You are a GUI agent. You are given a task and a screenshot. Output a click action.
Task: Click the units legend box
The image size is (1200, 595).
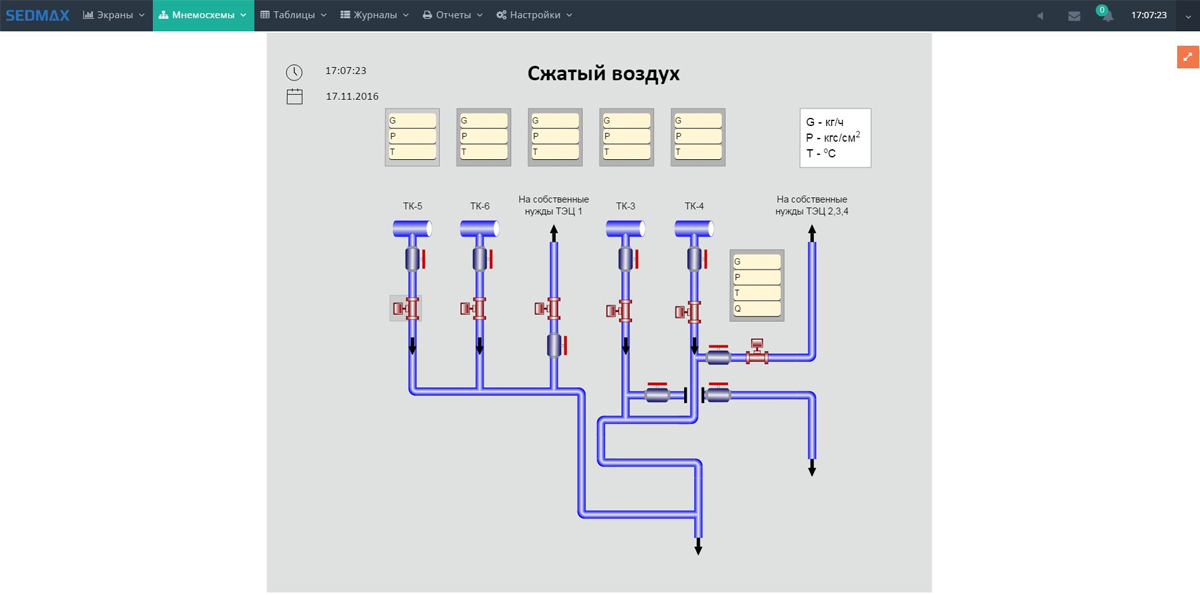pyautogui.click(x=835, y=138)
